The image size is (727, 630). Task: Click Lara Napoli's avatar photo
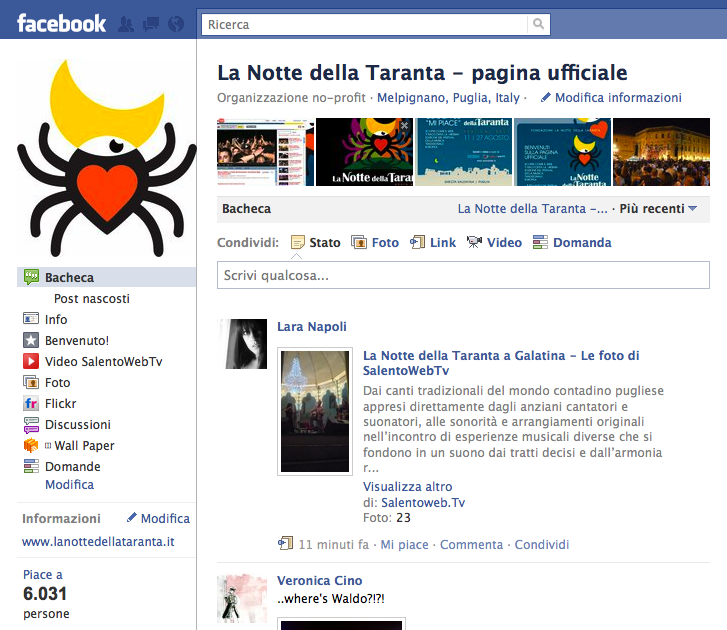(x=242, y=344)
